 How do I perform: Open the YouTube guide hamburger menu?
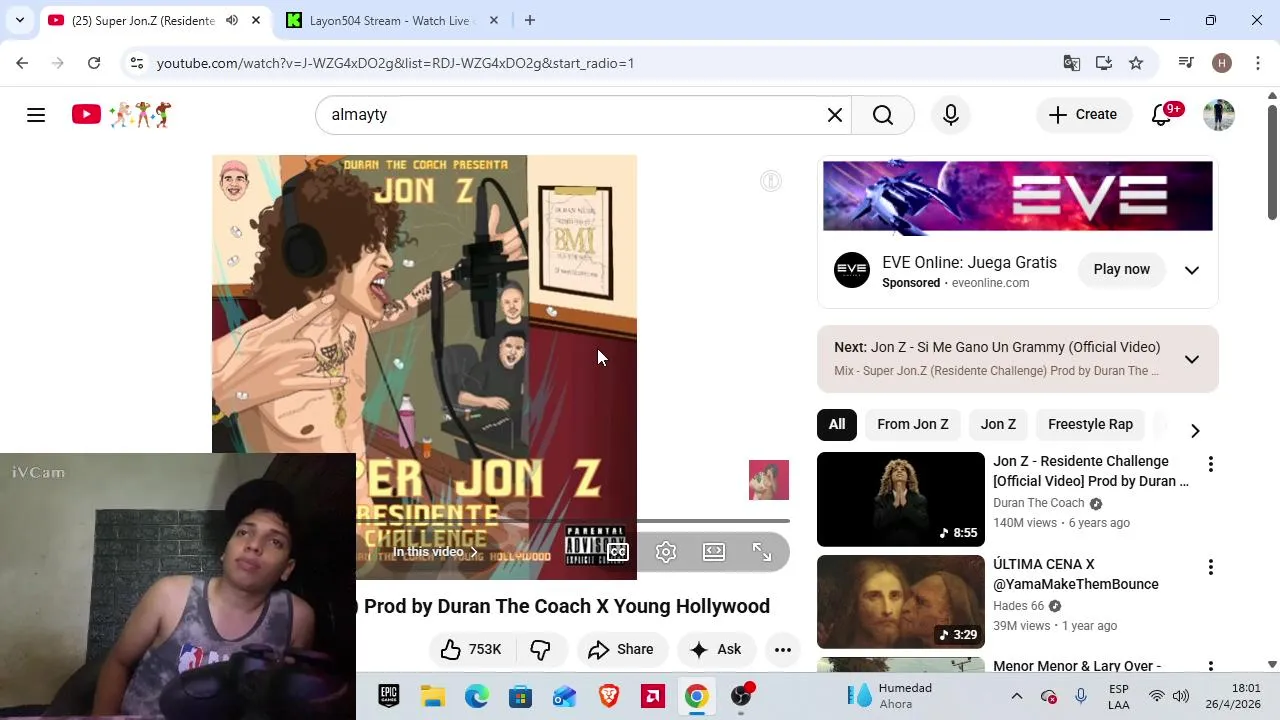pos(36,115)
